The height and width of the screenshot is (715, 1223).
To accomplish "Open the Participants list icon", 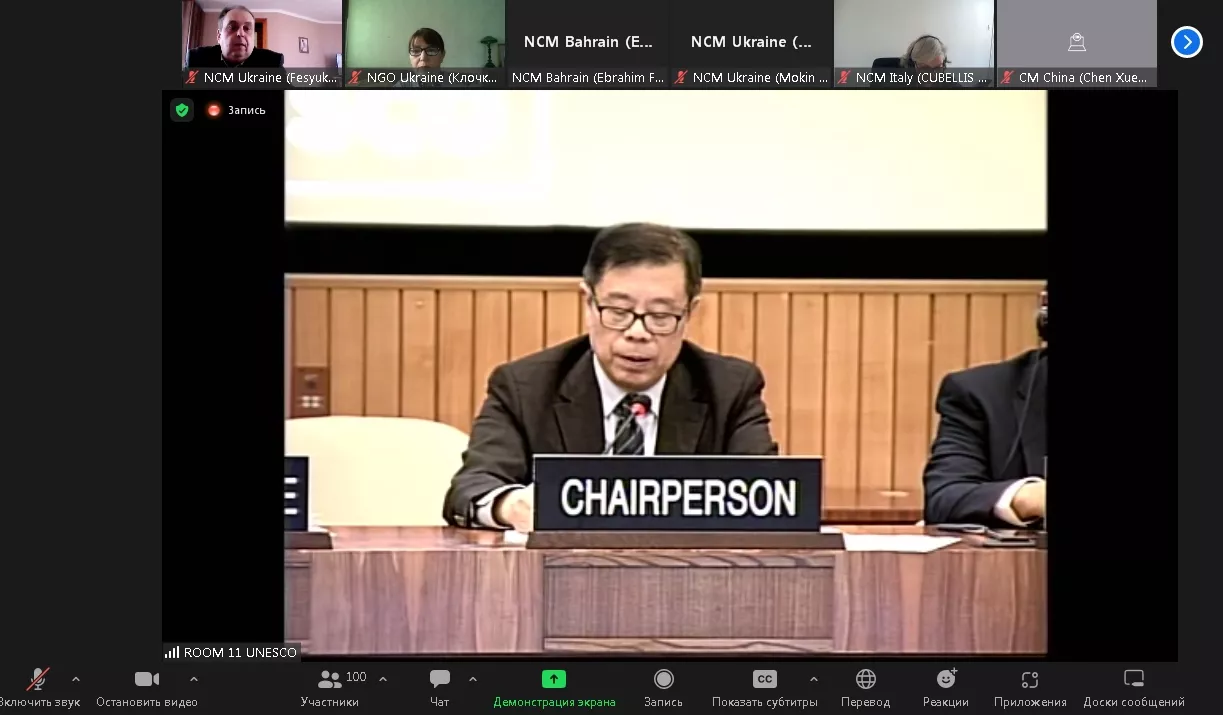I will (x=330, y=680).
